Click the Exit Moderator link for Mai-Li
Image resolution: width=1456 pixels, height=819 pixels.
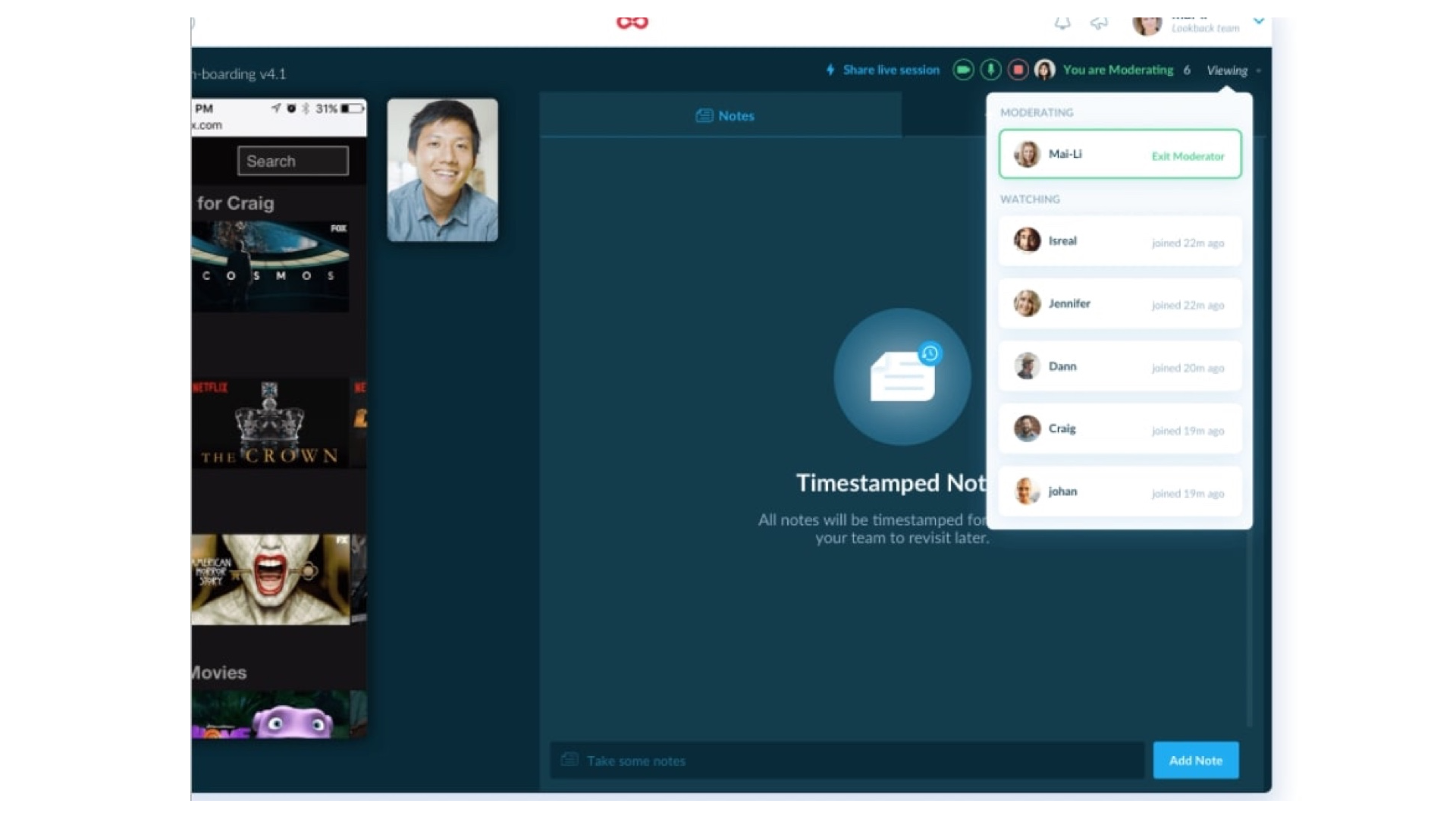(x=1188, y=156)
